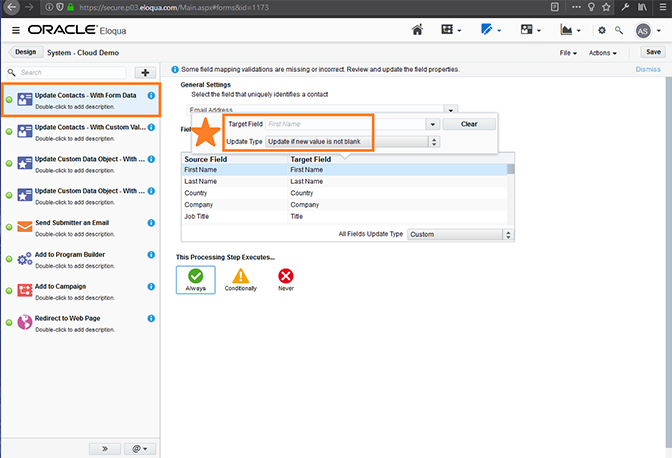Open the Email Address unique identifier dropdown
672x458 pixels.
tap(450, 110)
